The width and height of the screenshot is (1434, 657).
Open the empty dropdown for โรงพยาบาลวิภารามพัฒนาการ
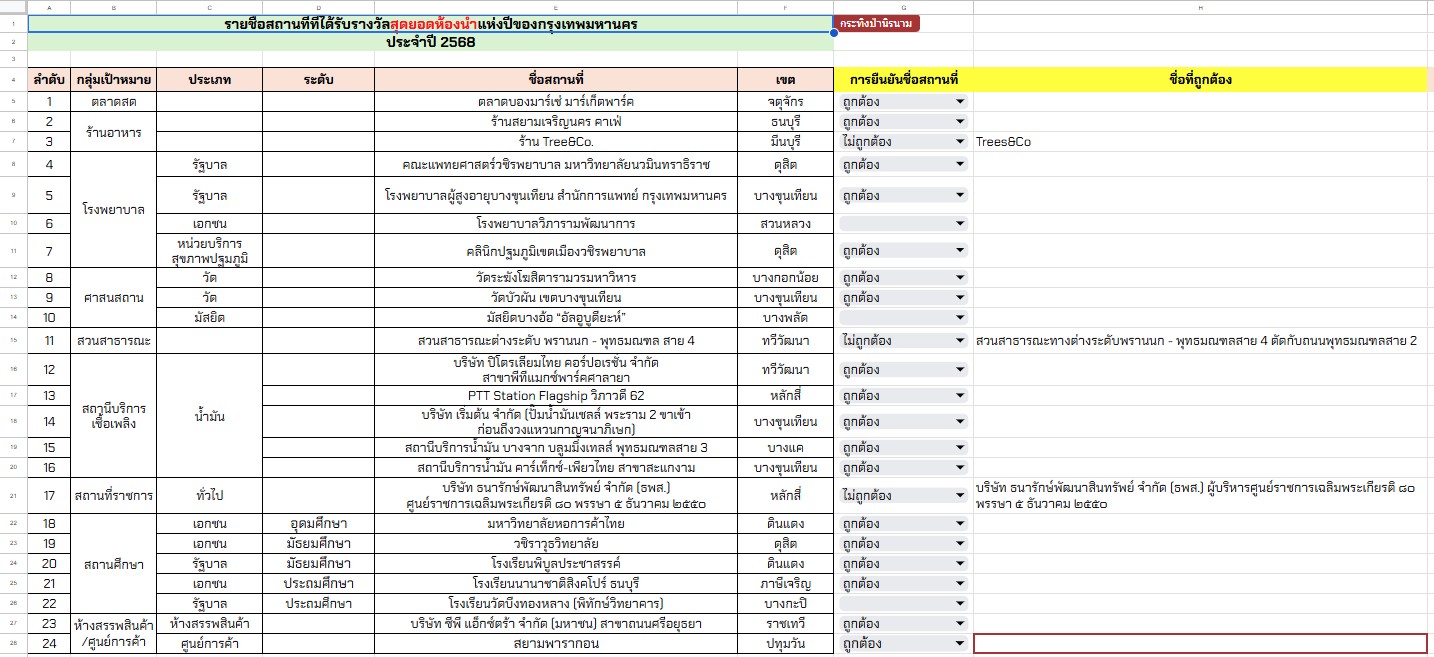904,222
